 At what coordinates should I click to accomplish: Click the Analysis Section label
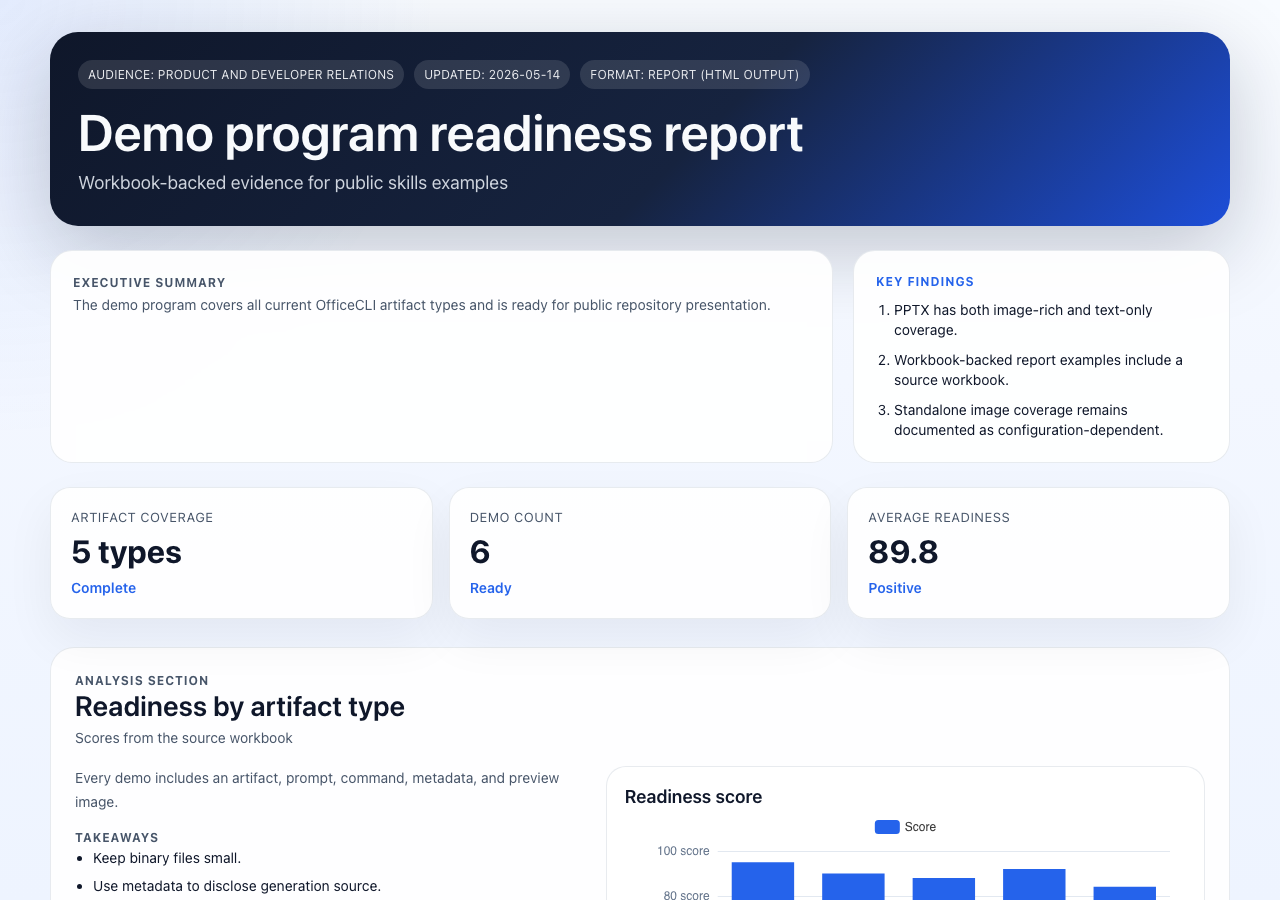tap(142, 681)
